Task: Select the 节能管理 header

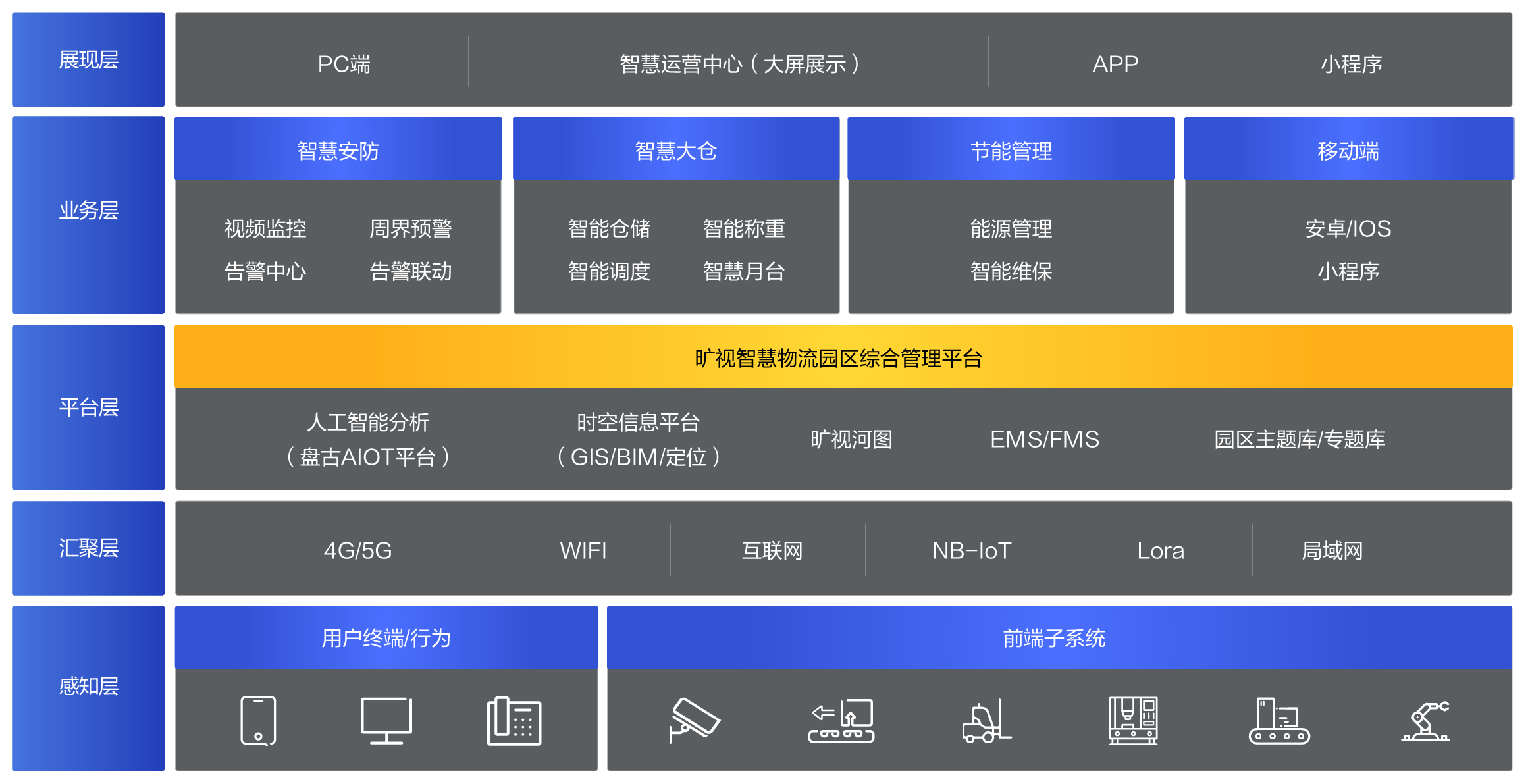Action: tap(1011, 149)
